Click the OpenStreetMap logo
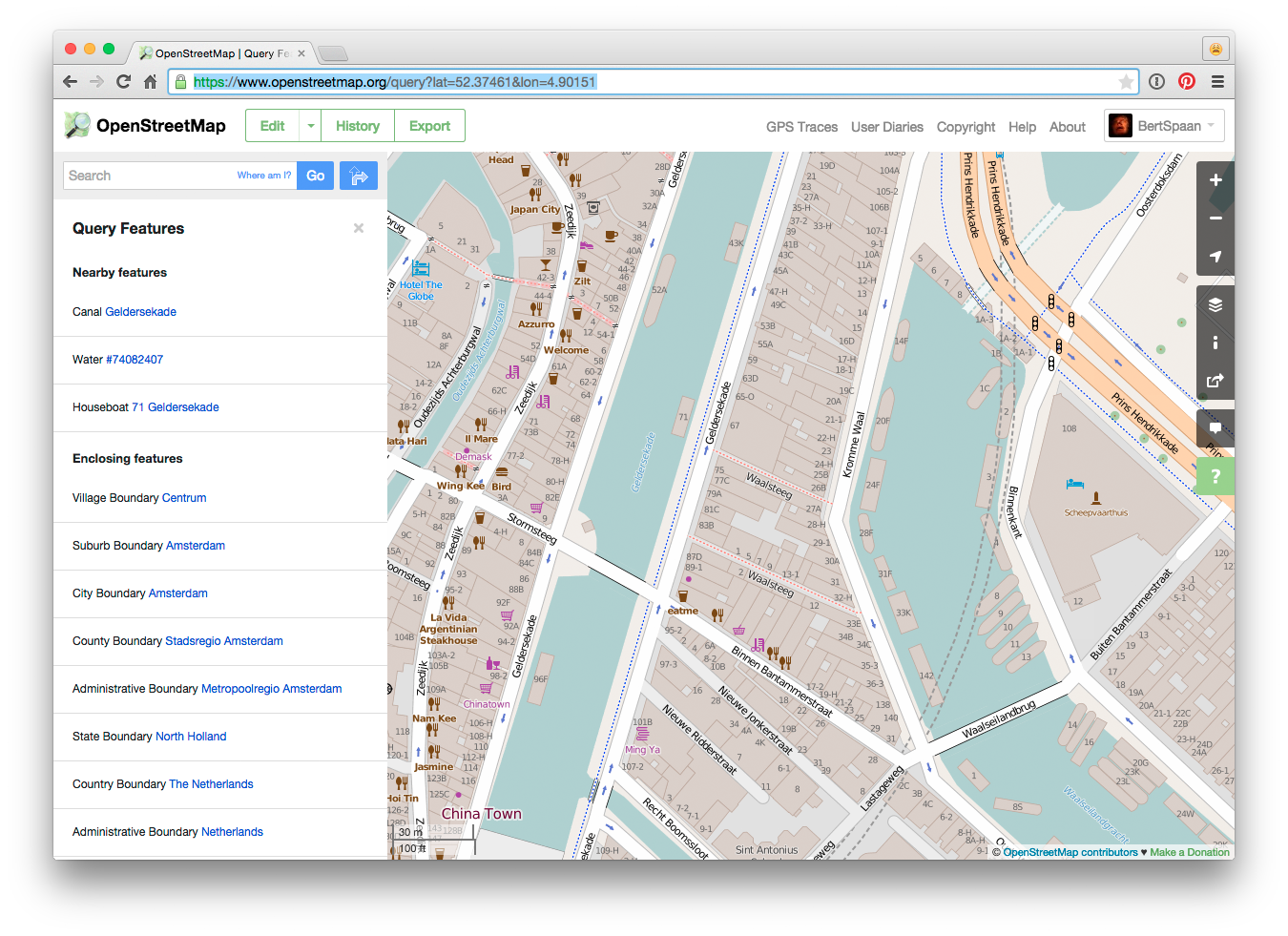 (x=145, y=125)
